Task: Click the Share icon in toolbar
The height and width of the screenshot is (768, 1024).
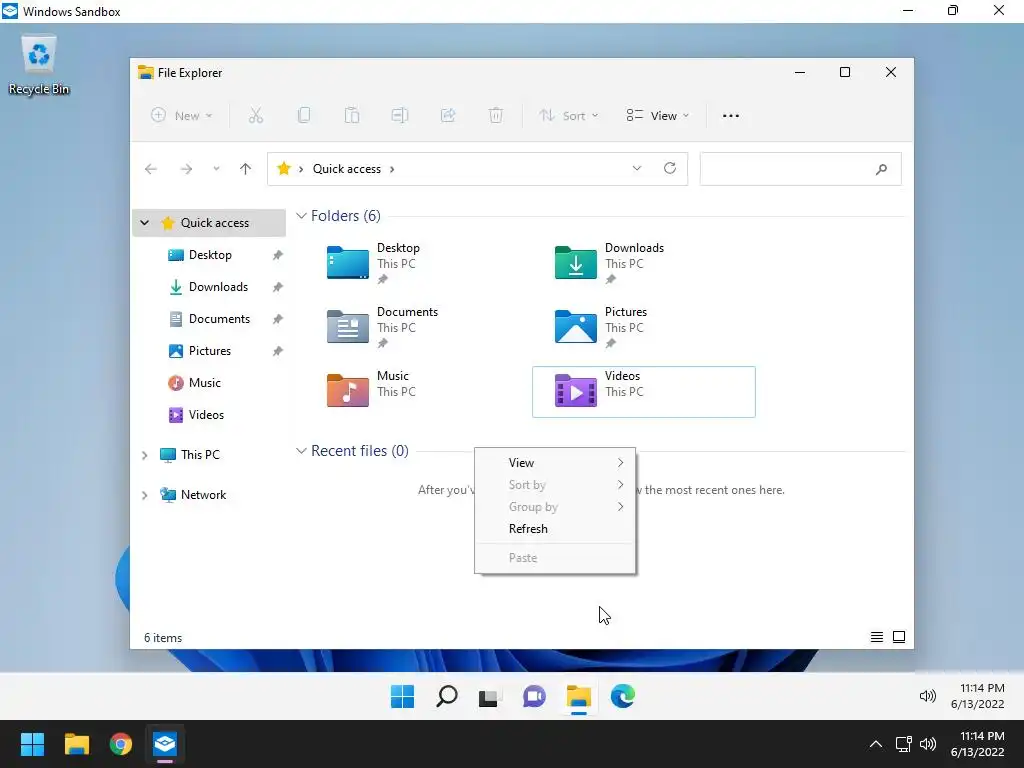Action: [x=448, y=116]
